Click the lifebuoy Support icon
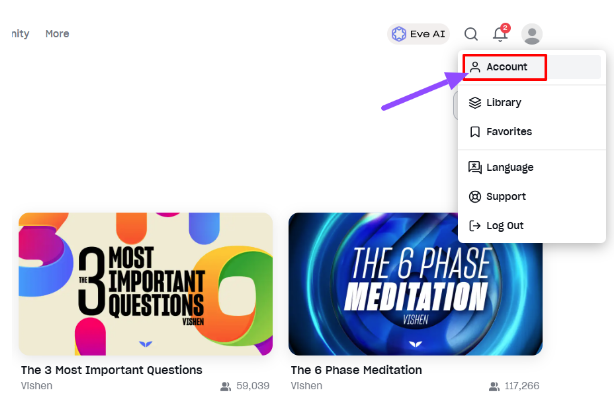The image size is (616, 401). click(x=475, y=196)
